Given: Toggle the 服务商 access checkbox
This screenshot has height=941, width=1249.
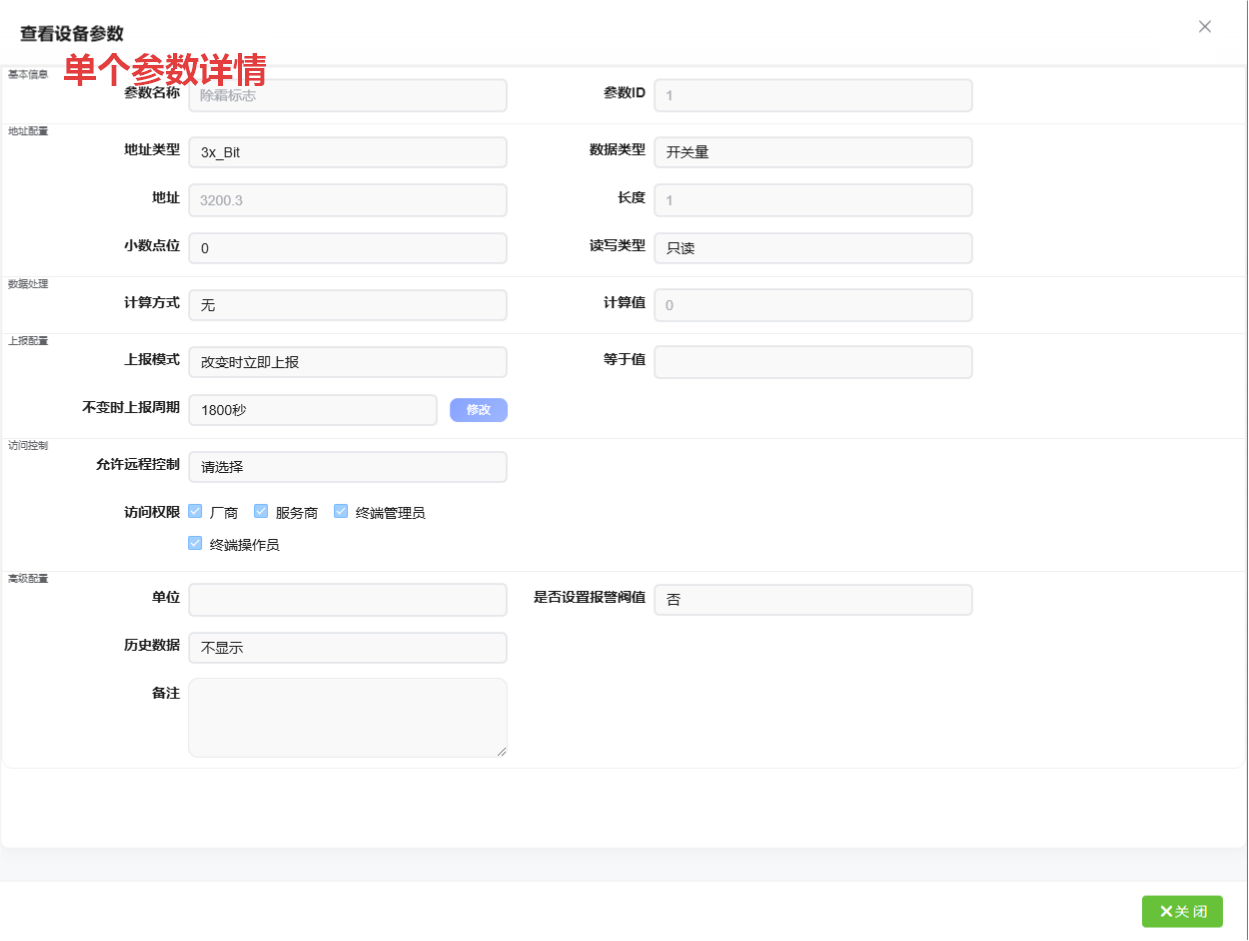Looking at the screenshot, I should coord(261,511).
